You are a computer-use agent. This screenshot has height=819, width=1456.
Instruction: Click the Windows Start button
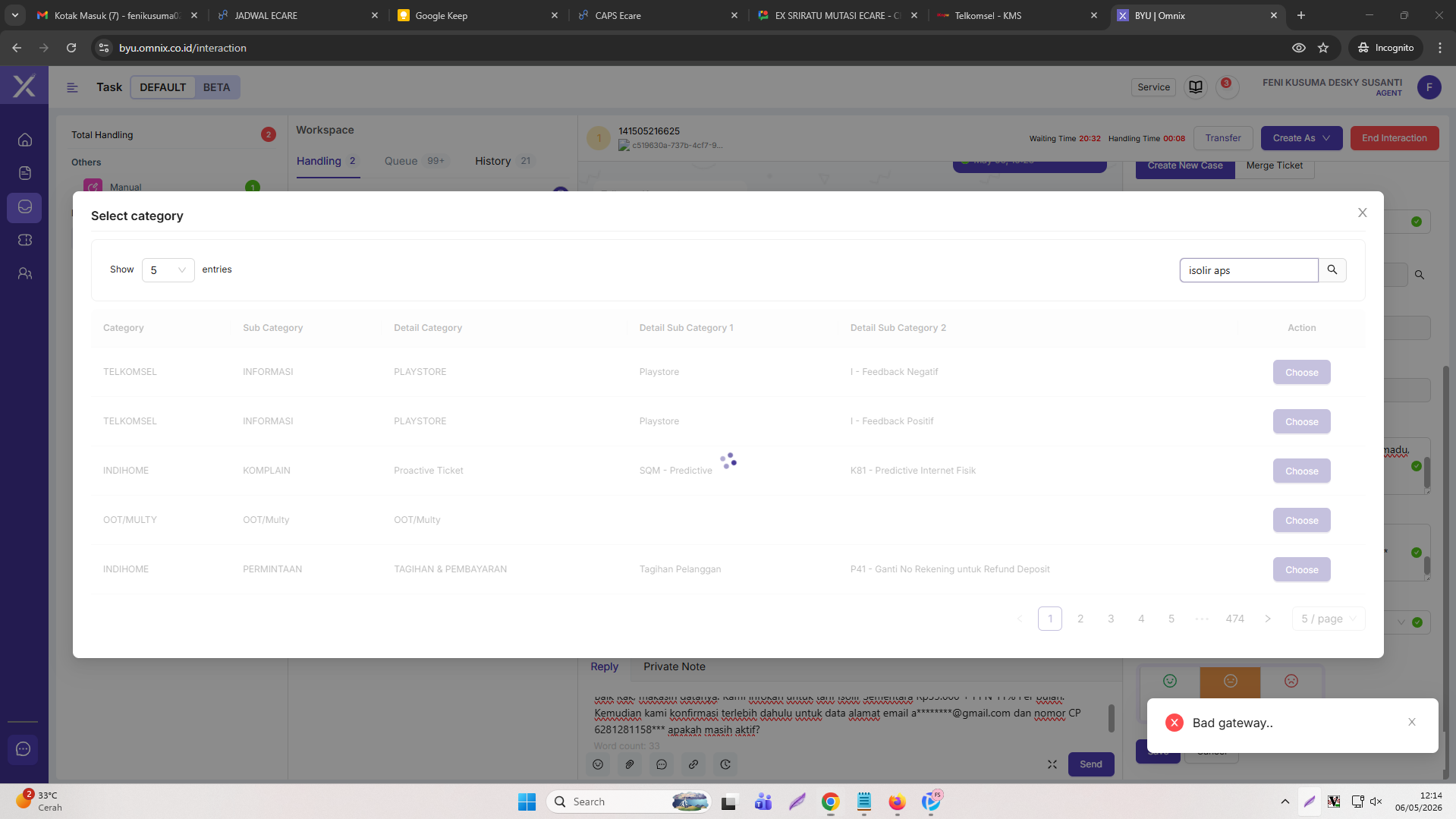527,802
